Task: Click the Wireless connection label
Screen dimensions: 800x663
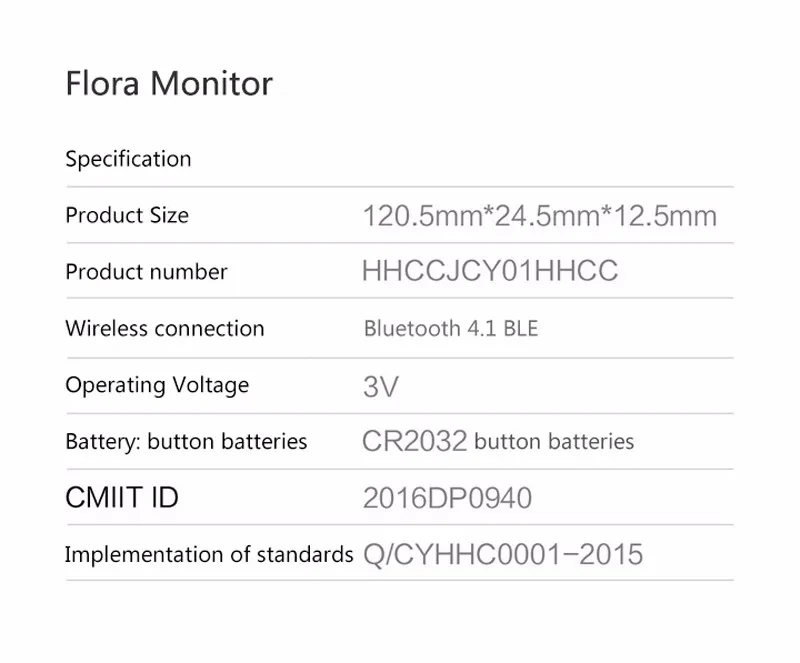Action: tap(165, 328)
